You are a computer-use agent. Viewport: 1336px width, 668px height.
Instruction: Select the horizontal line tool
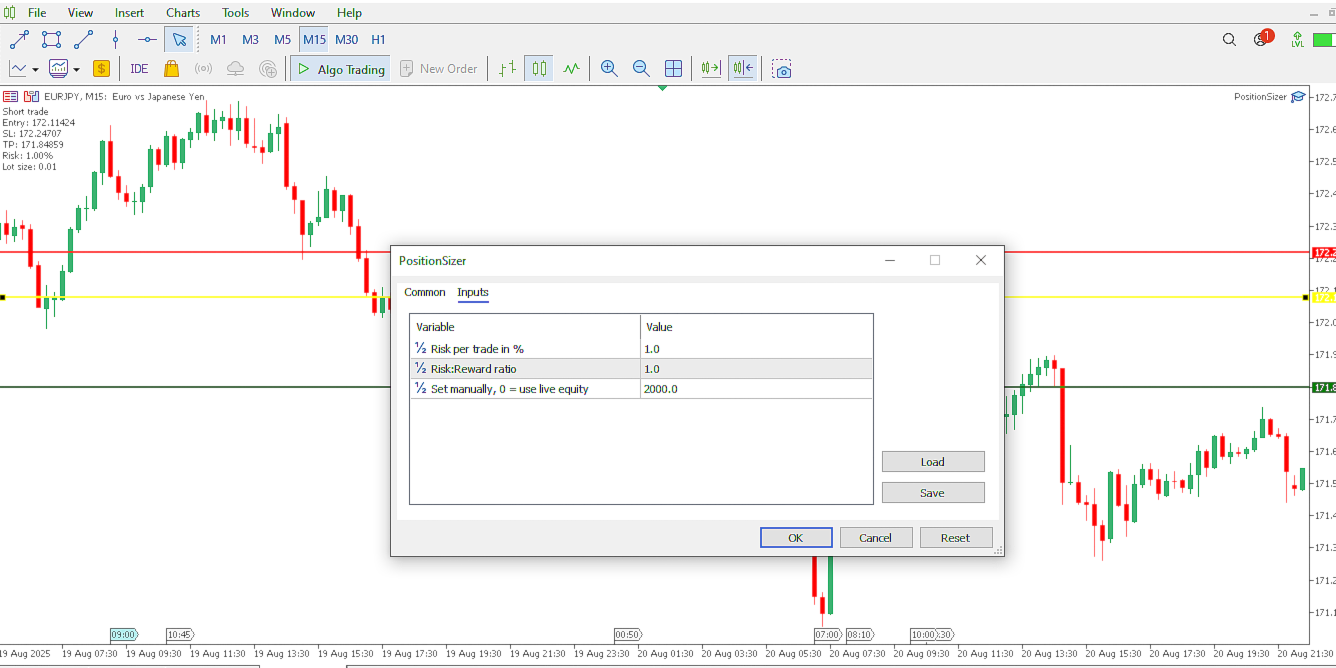click(148, 40)
